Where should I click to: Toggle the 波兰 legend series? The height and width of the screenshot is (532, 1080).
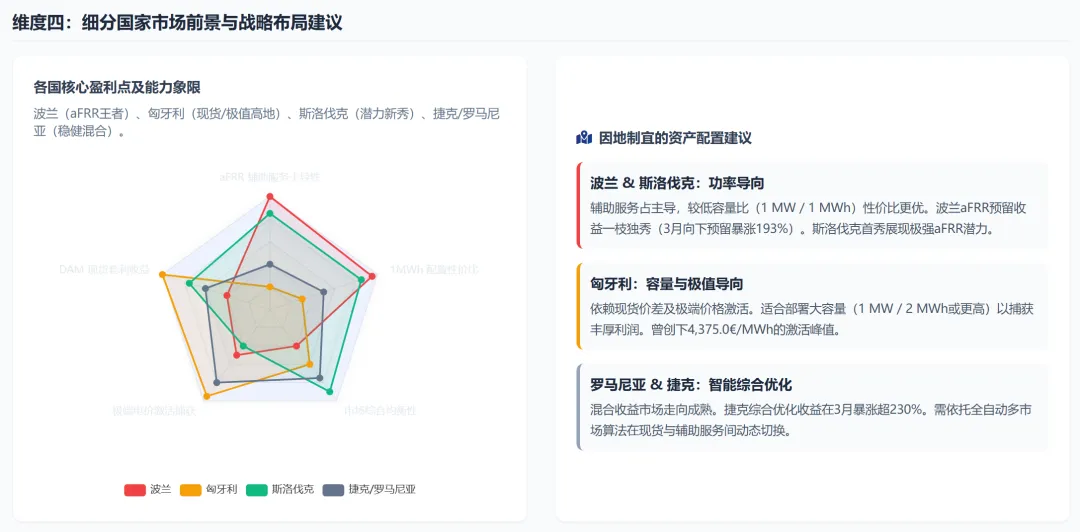[148, 490]
